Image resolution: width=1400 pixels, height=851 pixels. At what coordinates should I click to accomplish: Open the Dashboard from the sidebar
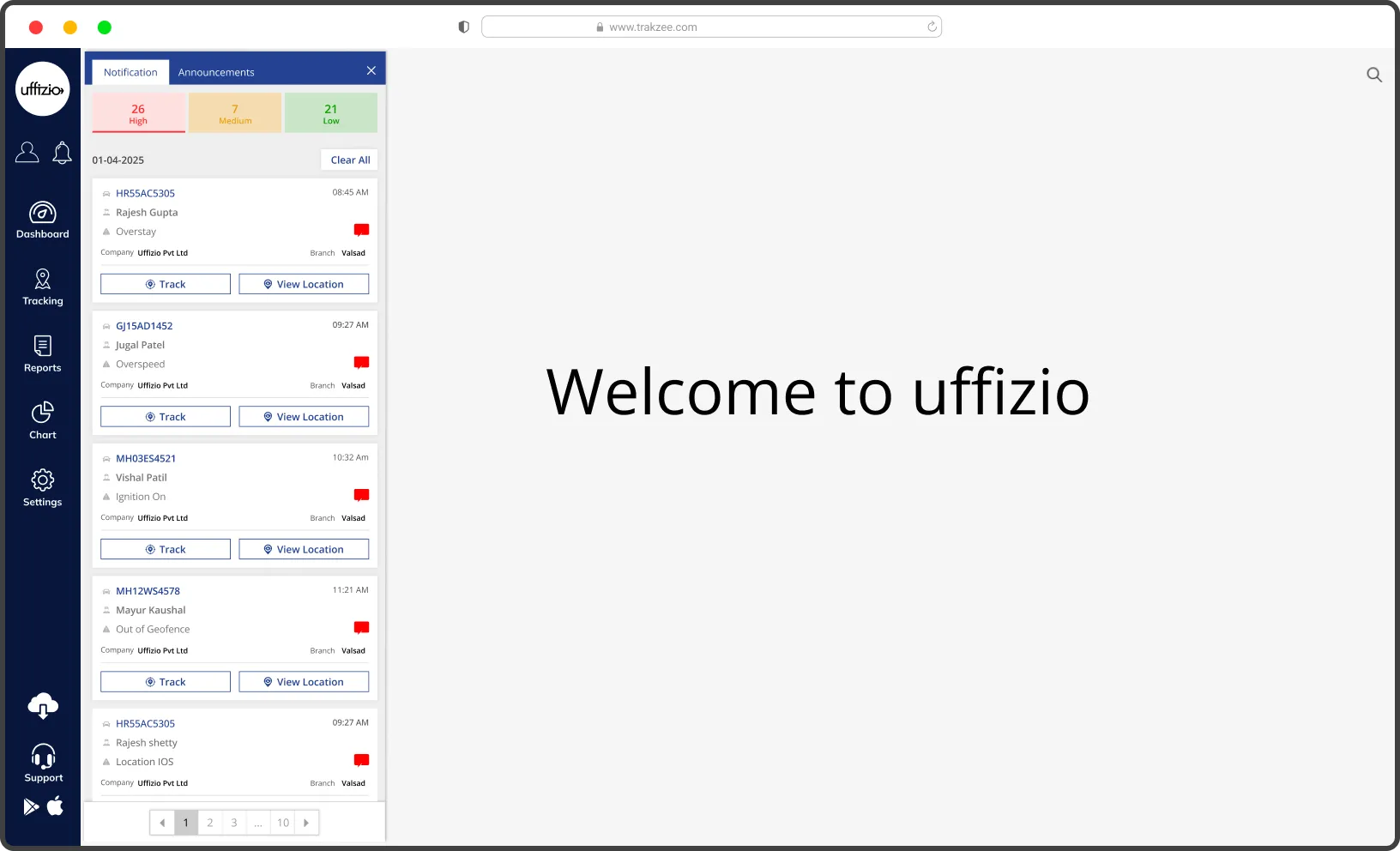43,220
